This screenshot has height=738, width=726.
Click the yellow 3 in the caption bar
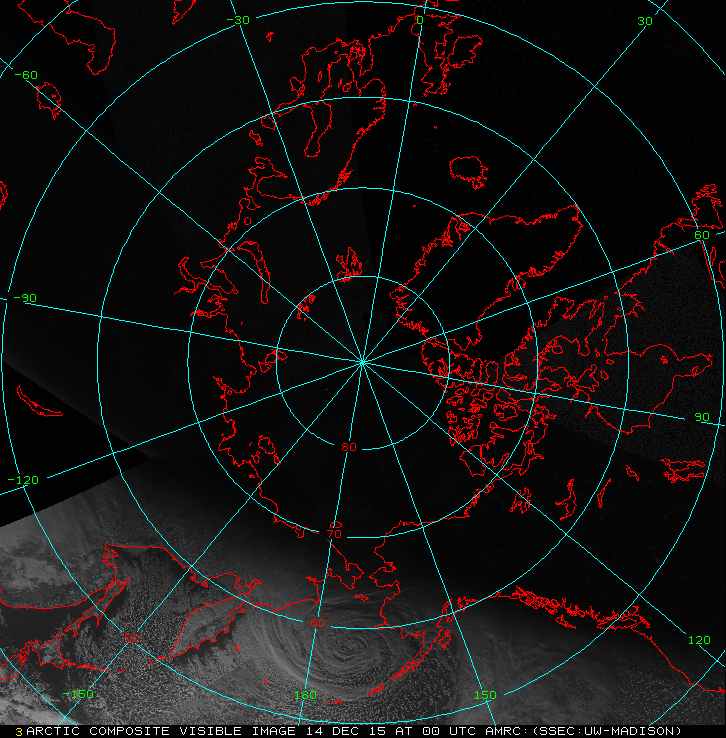tap(19, 732)
